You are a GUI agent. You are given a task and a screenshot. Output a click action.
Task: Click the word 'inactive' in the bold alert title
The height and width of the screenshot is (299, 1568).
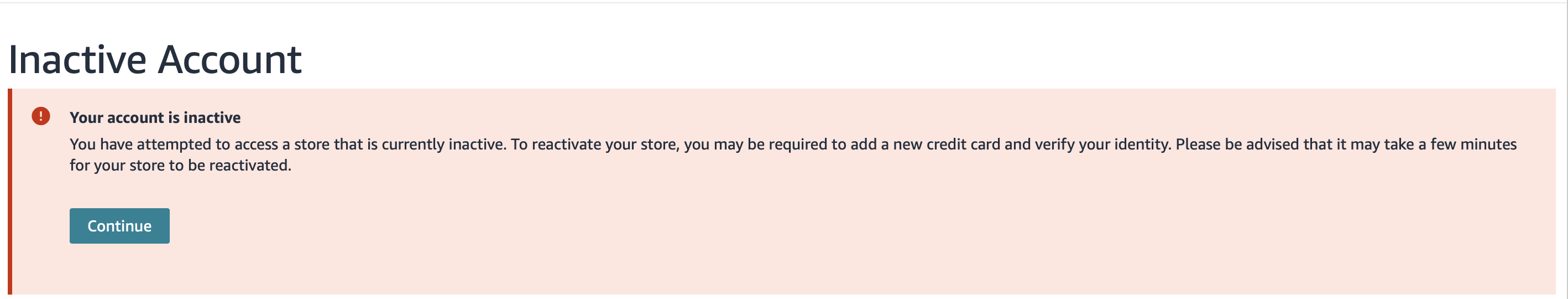(212, 117)
